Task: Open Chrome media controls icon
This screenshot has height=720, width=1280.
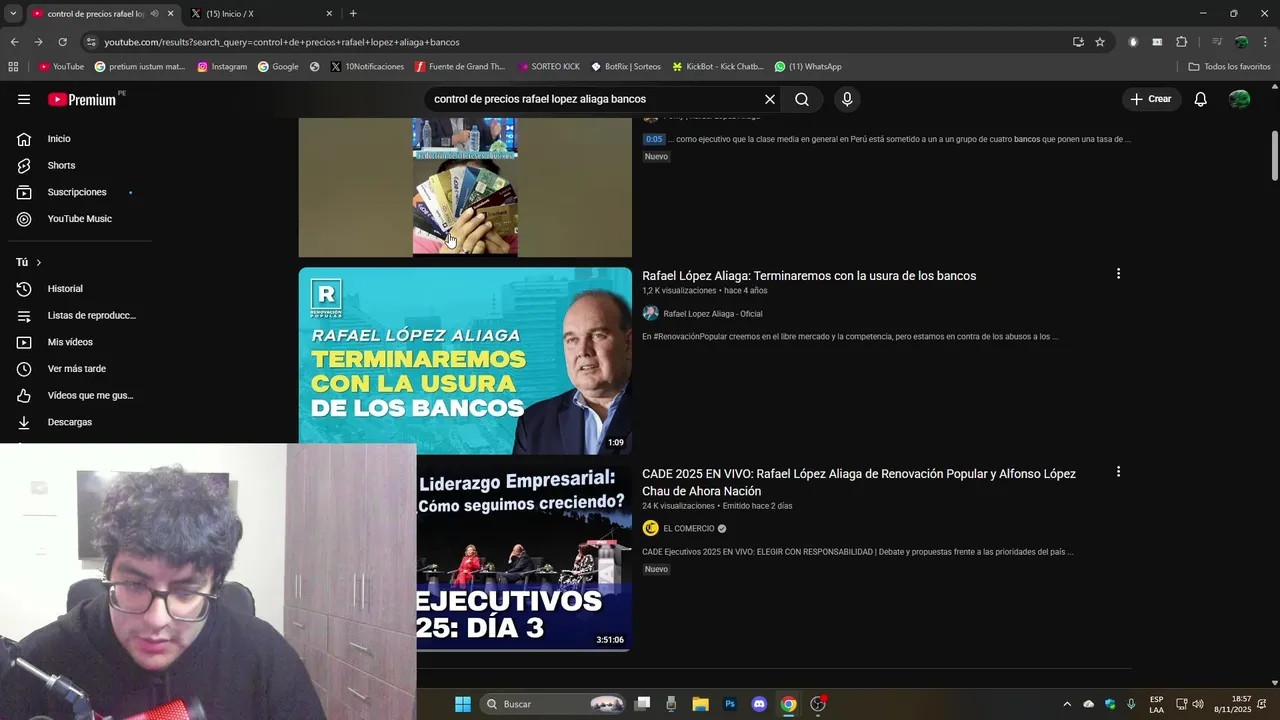Action: click(x=1217, y=42)
